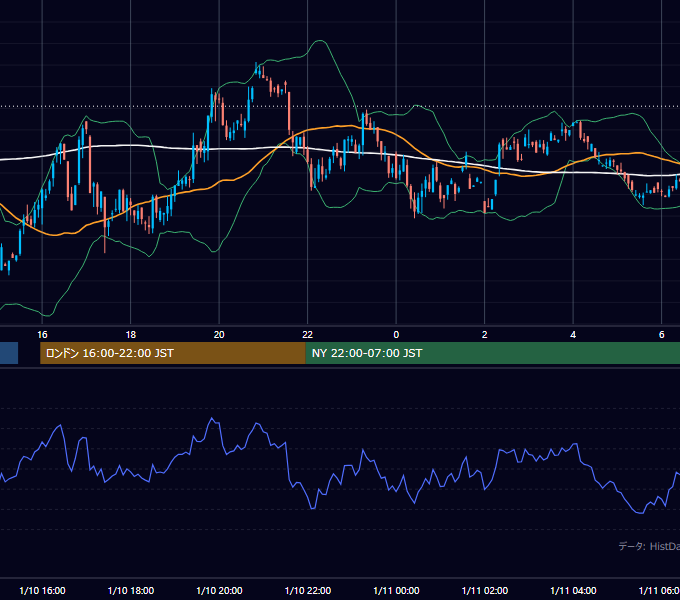The height and width of the screenshot is (600, 680).
Task: Click the 1/10 18:00 time label
Action: (131, 590)
